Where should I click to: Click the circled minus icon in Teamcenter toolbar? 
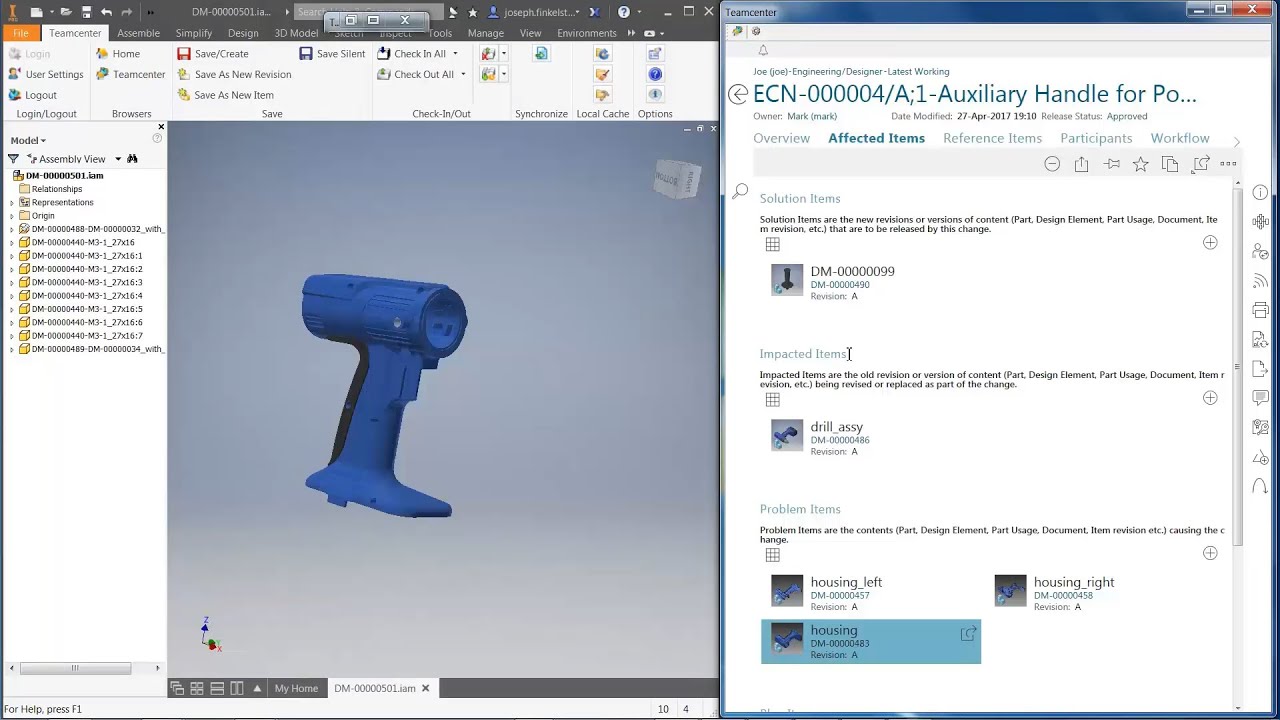(1052, 164)
